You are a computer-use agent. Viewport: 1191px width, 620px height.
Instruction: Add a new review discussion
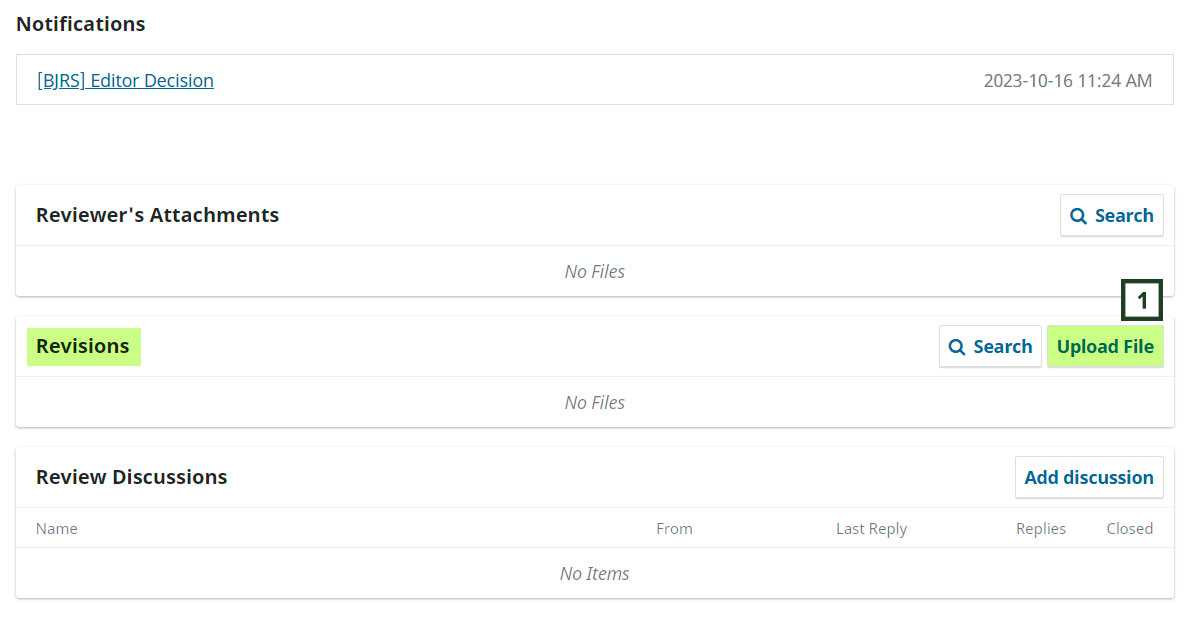1089,478
